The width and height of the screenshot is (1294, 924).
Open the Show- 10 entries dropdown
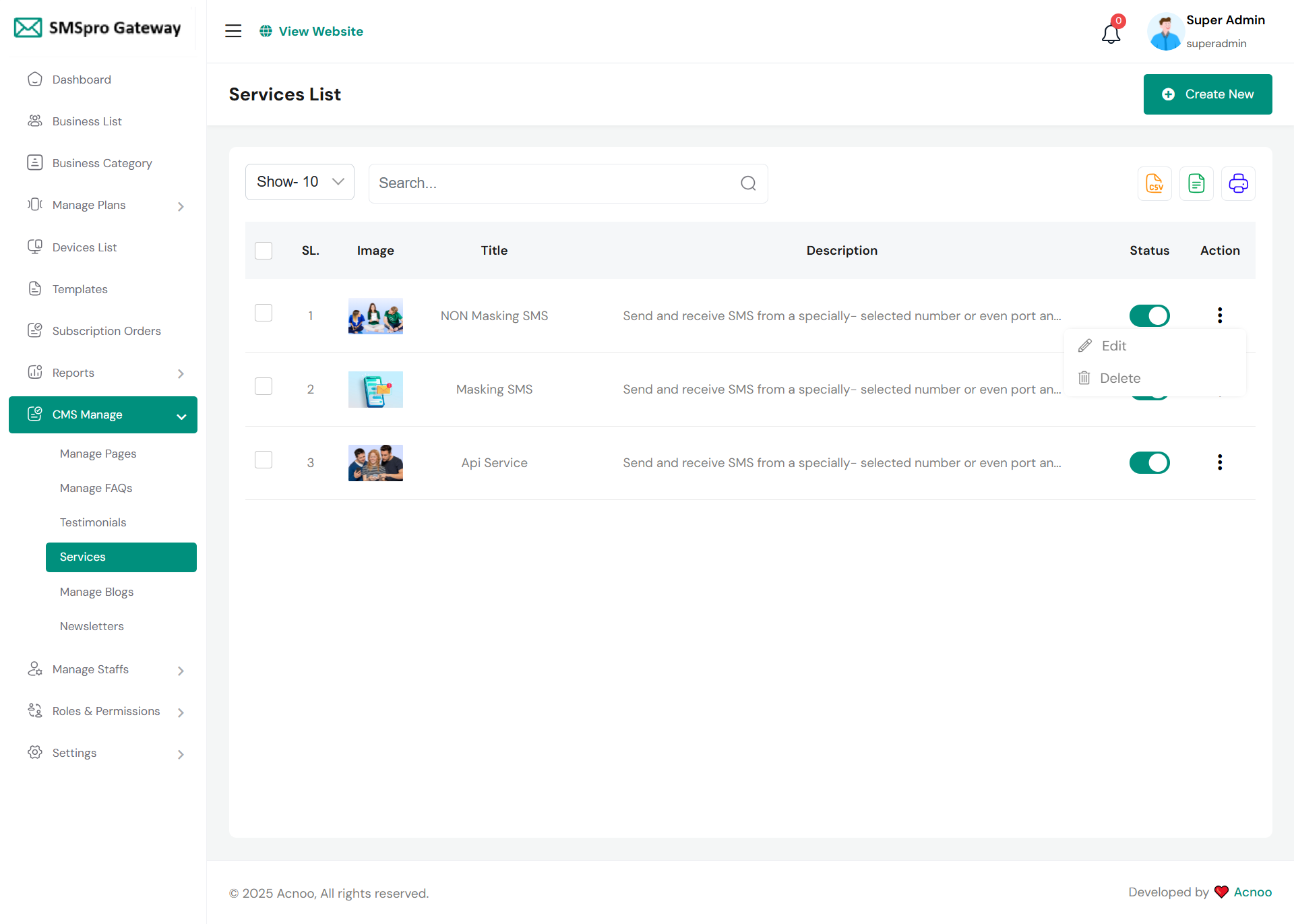pos(299,182)
